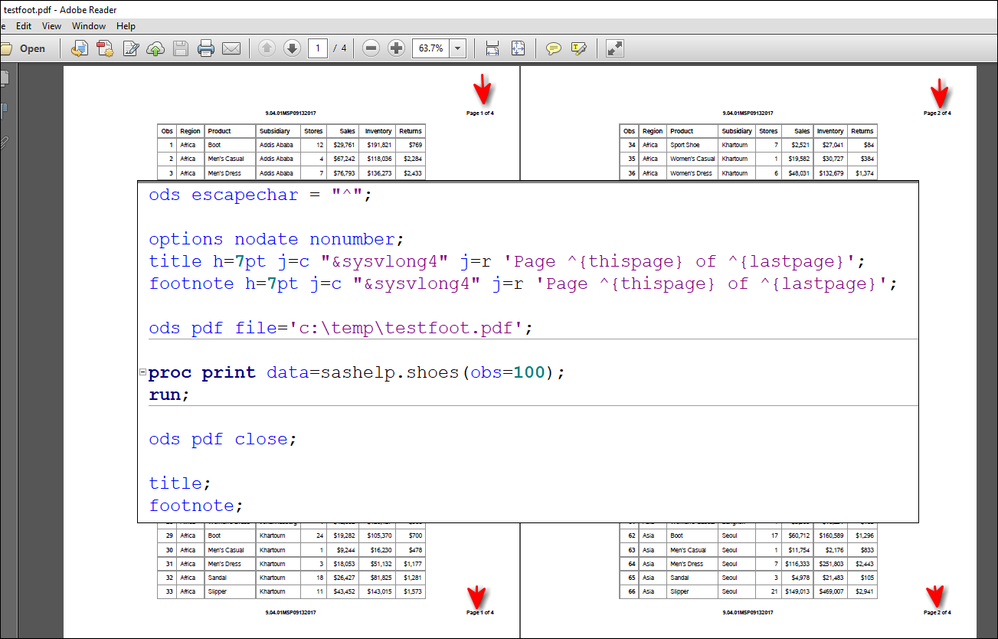Click the grayed-out Save floppy disk icon
This screenshot has height=639, width=998.
[181, 48]
